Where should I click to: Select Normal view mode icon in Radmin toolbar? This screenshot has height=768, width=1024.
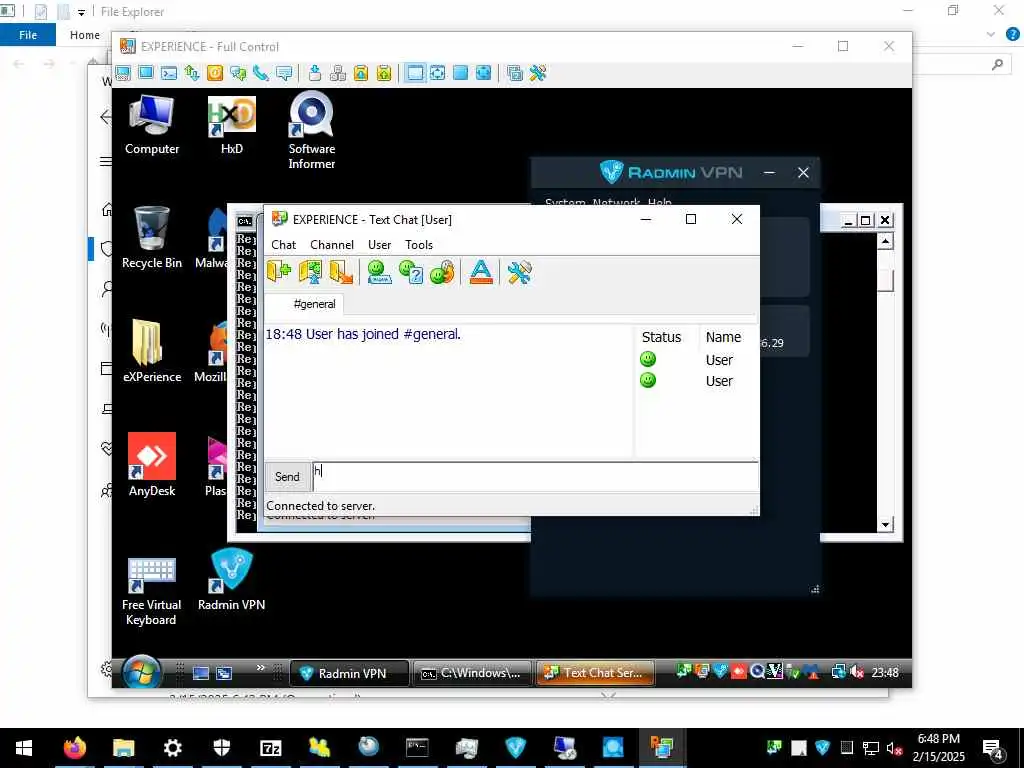pos(415,73)
